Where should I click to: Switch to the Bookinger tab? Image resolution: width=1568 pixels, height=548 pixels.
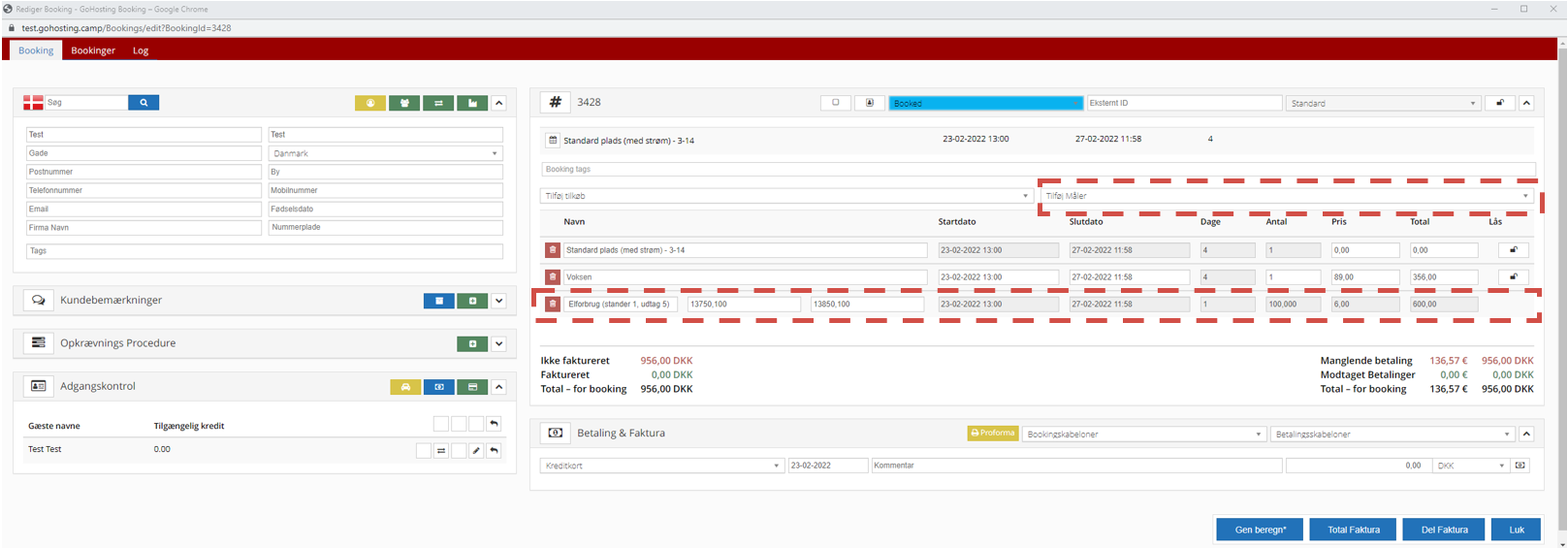pos(93,50)
